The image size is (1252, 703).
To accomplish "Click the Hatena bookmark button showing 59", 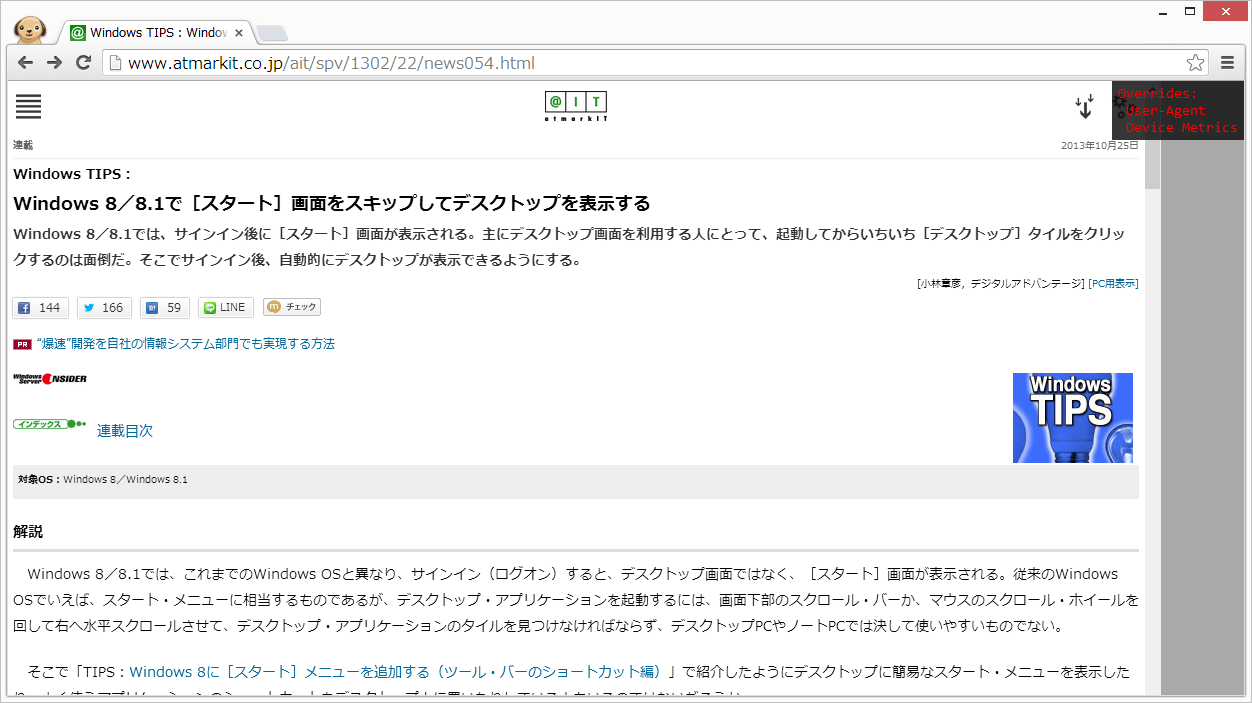I will point(165,307).
